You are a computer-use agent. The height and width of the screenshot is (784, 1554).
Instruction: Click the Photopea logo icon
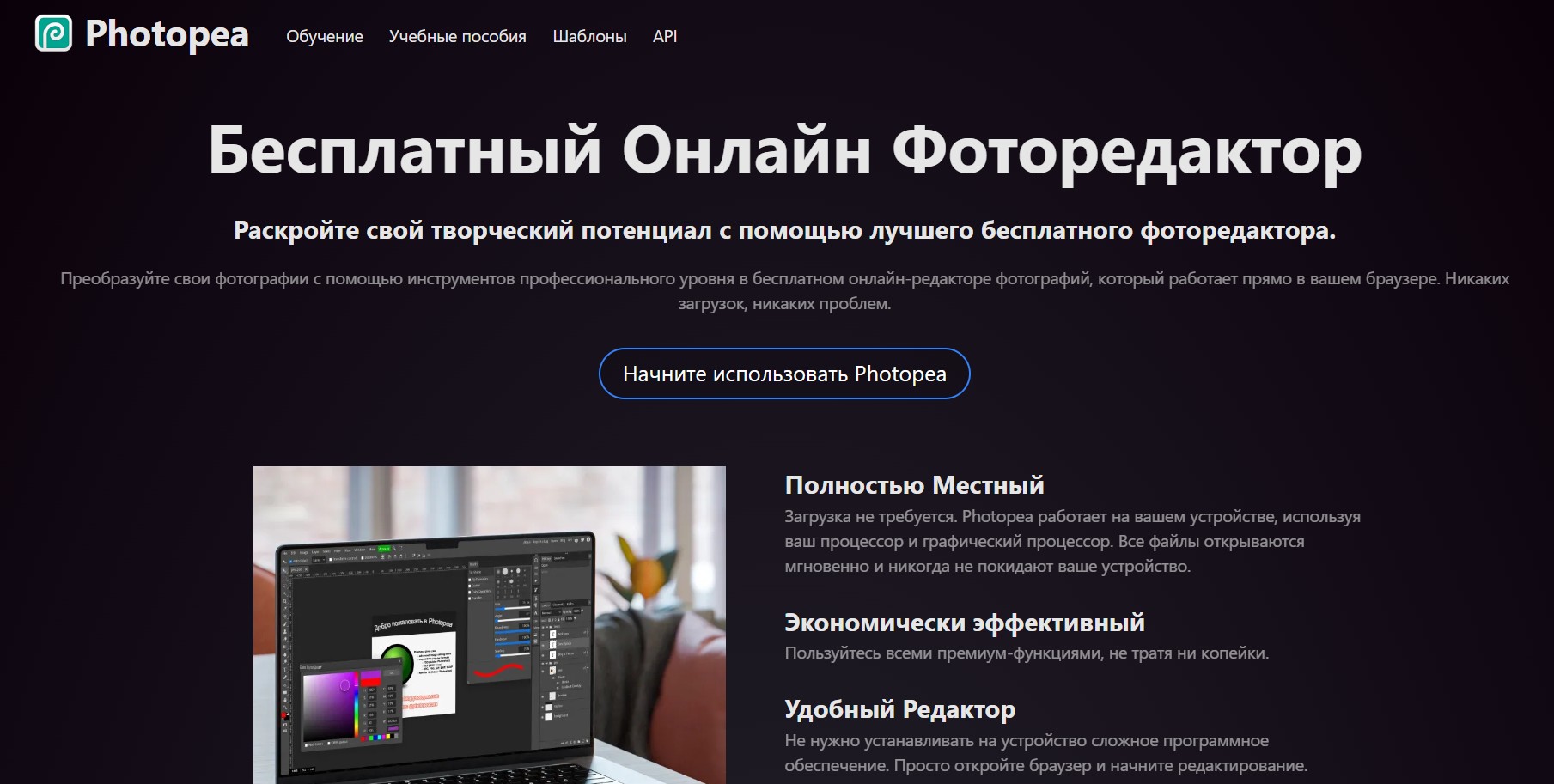coord(53,34)
